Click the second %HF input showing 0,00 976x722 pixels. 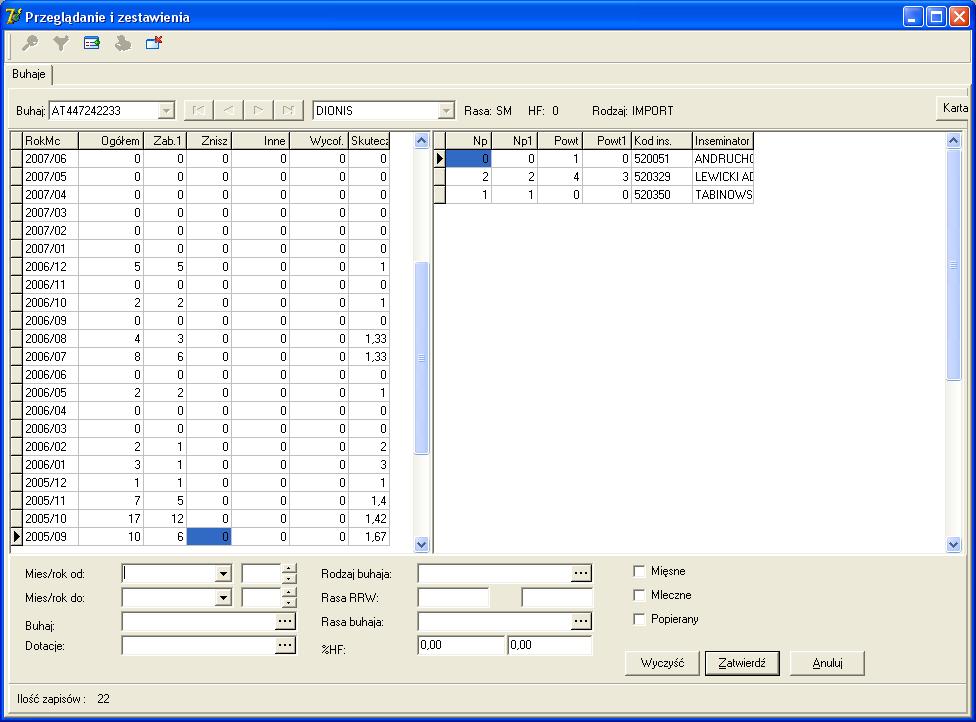550,645
